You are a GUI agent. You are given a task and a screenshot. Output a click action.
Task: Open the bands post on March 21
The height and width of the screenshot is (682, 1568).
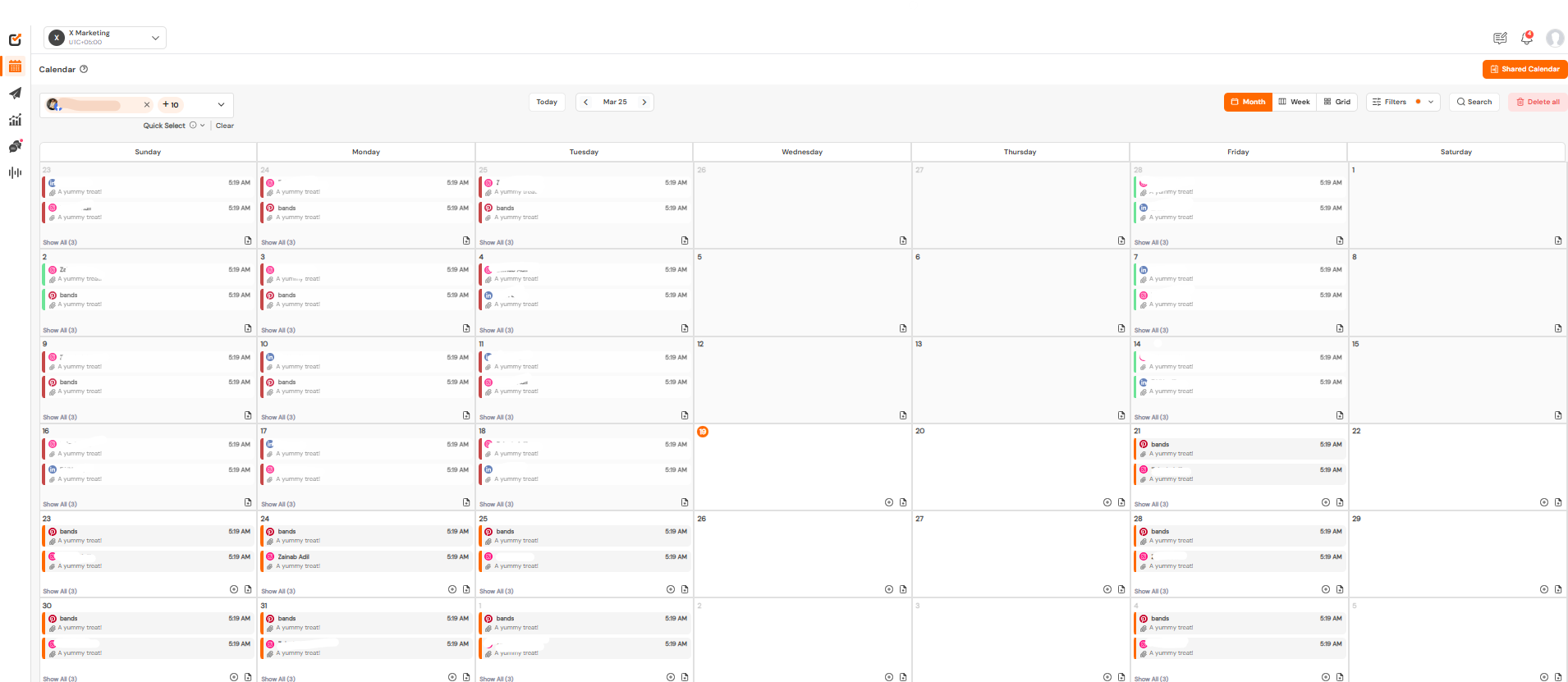click(1239, 449)
